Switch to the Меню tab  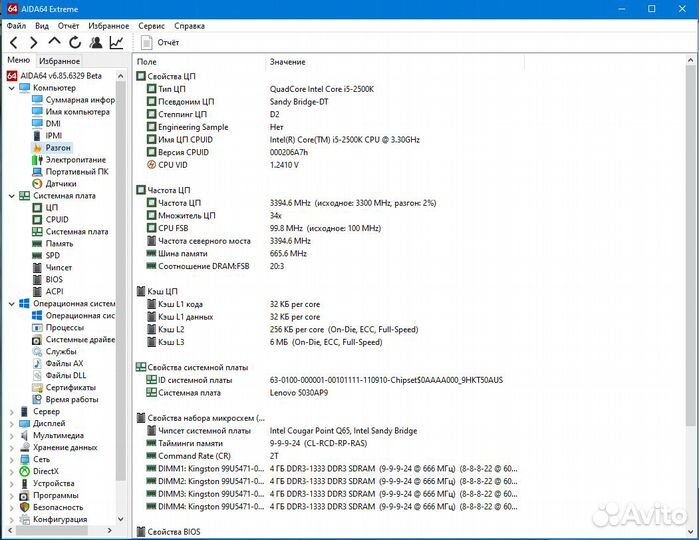click(x=19, y=60)
